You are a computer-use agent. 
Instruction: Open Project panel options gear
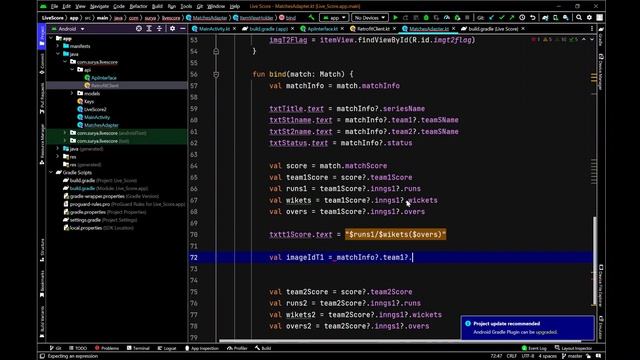(172, 29)
